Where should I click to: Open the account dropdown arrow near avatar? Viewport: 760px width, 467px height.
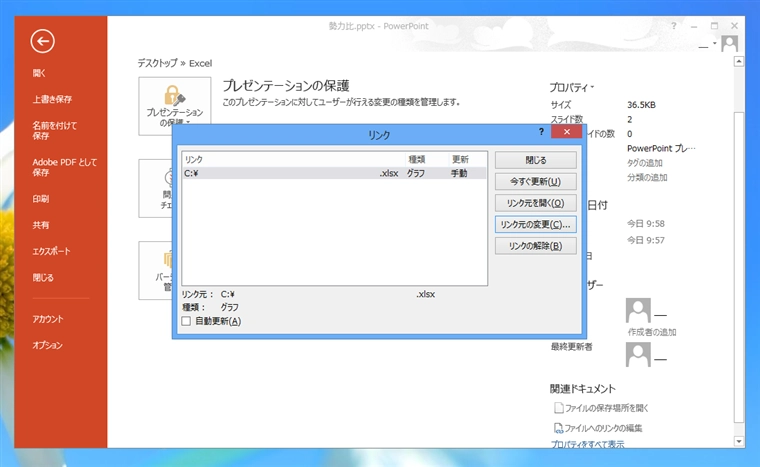[x=714, y=43]
